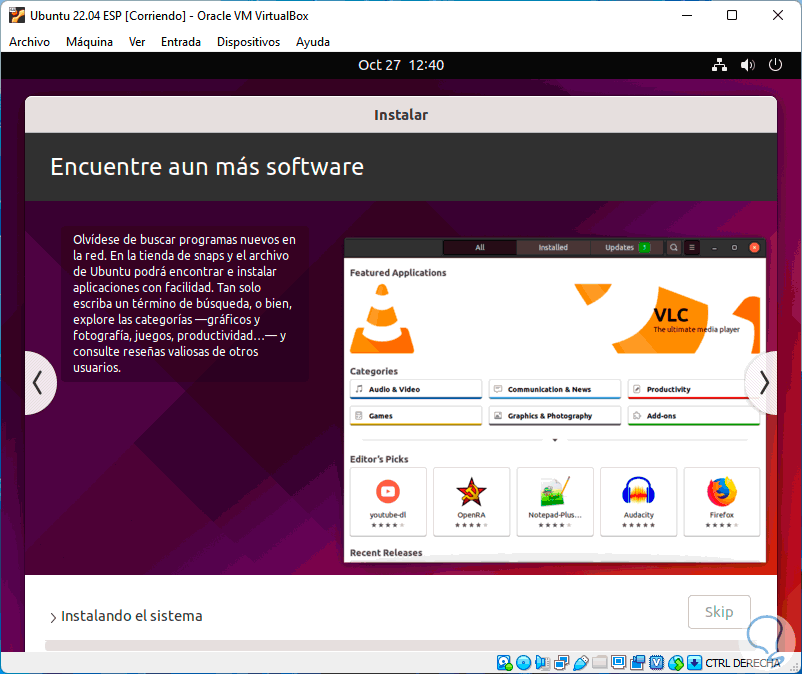The width and height of the screenshot is (802, 674).
Task: Click the red close button of software store
Action: tap(754, 248)
